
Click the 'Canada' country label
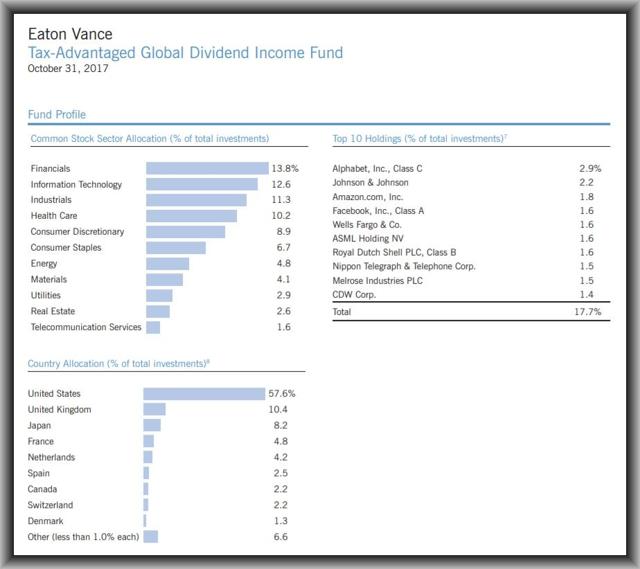(x=42, y=489)
